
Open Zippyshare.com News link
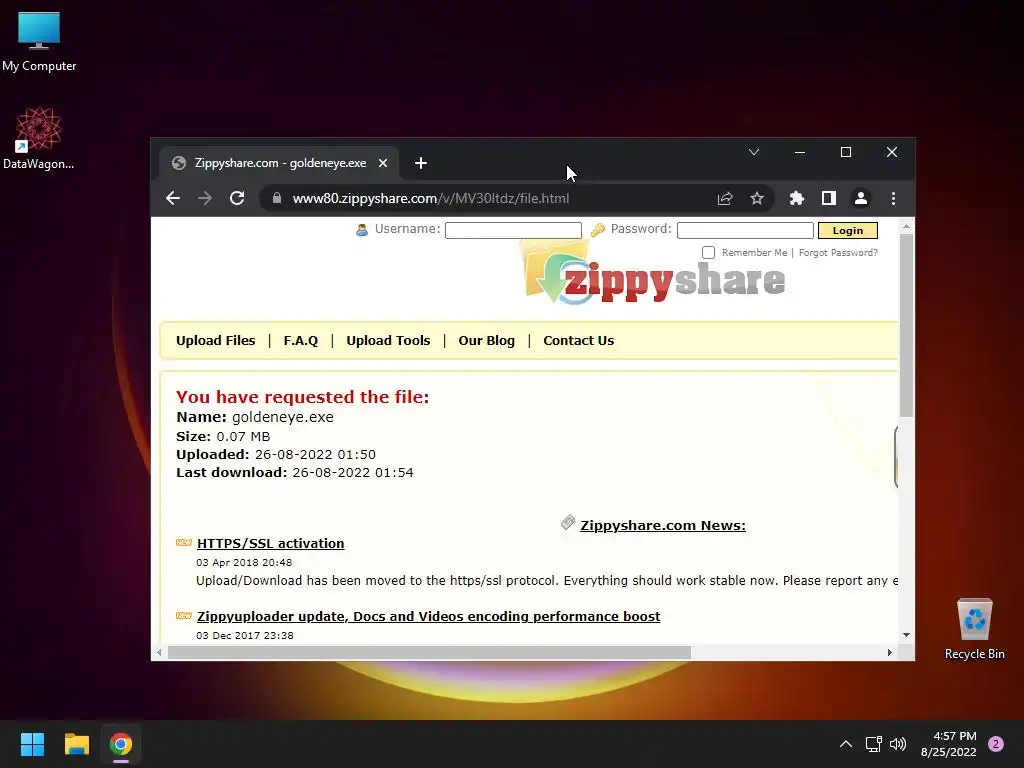(x=663, y=526)
